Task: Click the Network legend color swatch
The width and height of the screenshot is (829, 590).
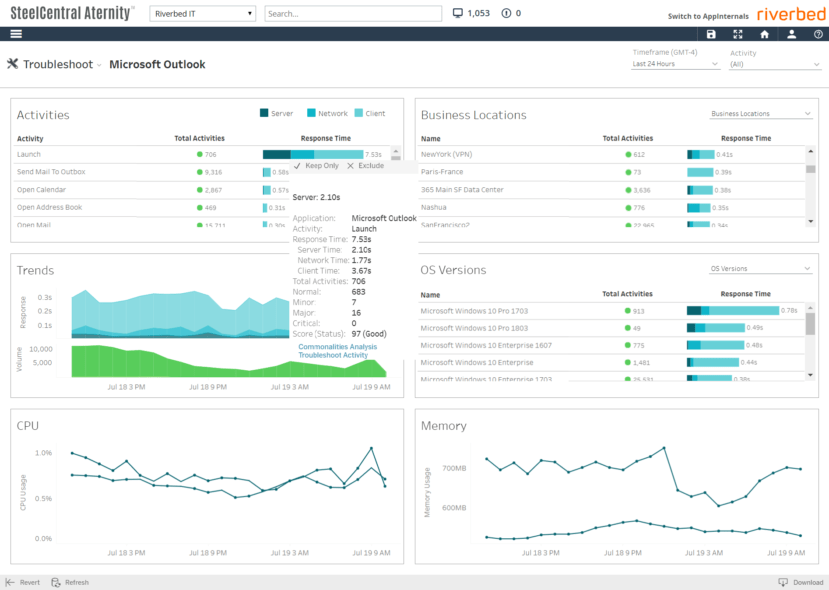Action: 311,113
